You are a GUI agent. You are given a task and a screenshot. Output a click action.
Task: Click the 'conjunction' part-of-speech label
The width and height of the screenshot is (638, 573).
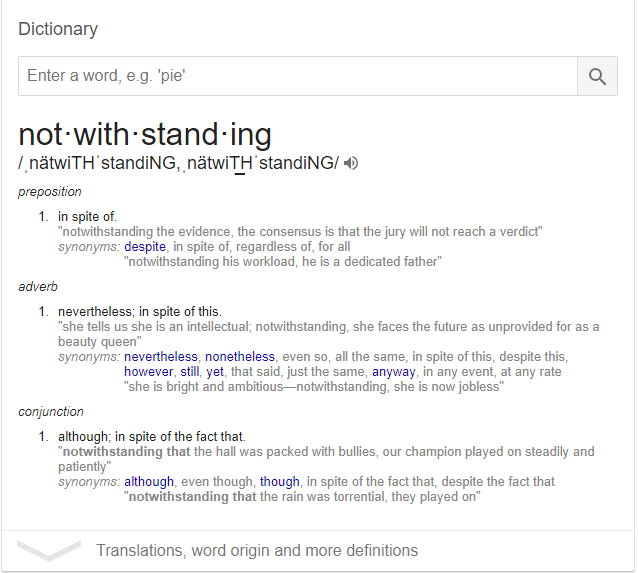tap(51, 411)
